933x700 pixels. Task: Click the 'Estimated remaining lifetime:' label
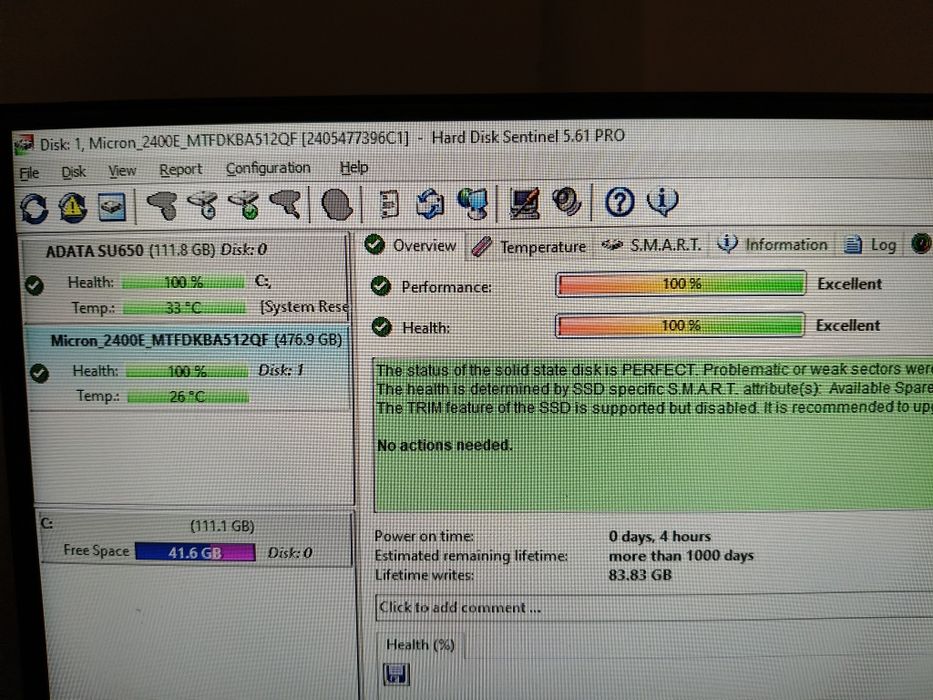click(471, 556)
